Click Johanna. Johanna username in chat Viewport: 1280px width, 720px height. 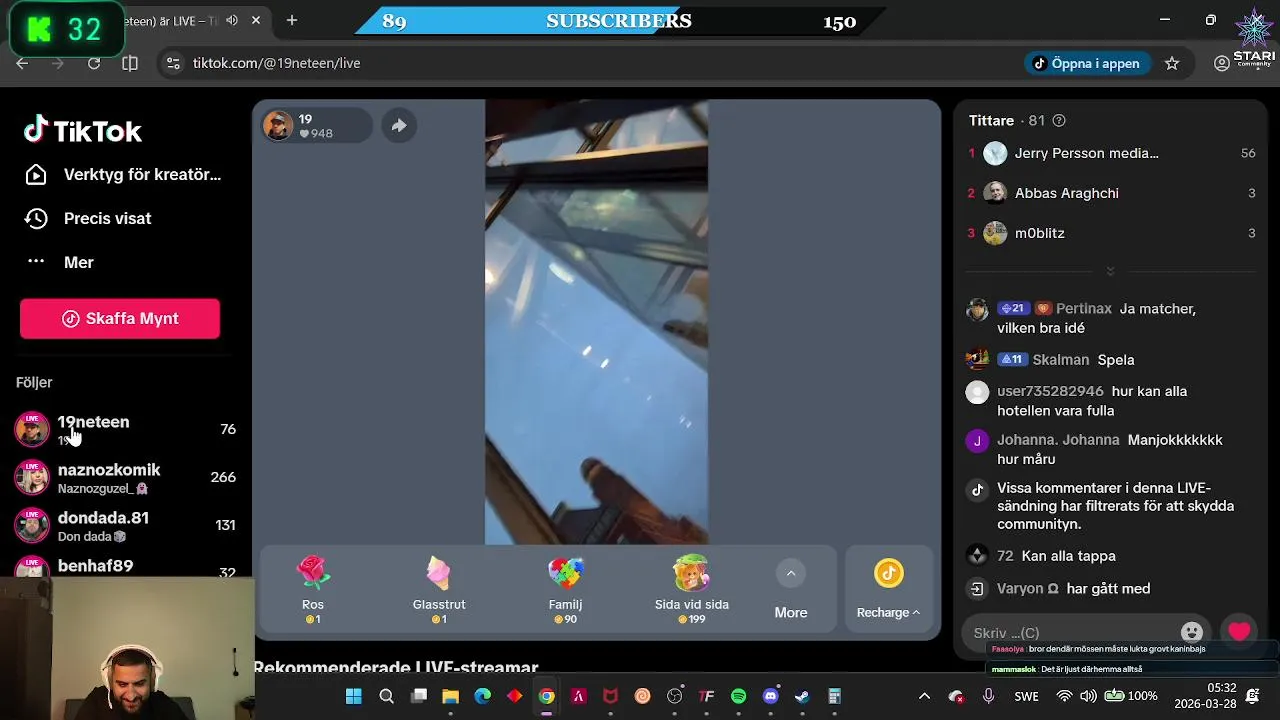[x=1058, y=439]
